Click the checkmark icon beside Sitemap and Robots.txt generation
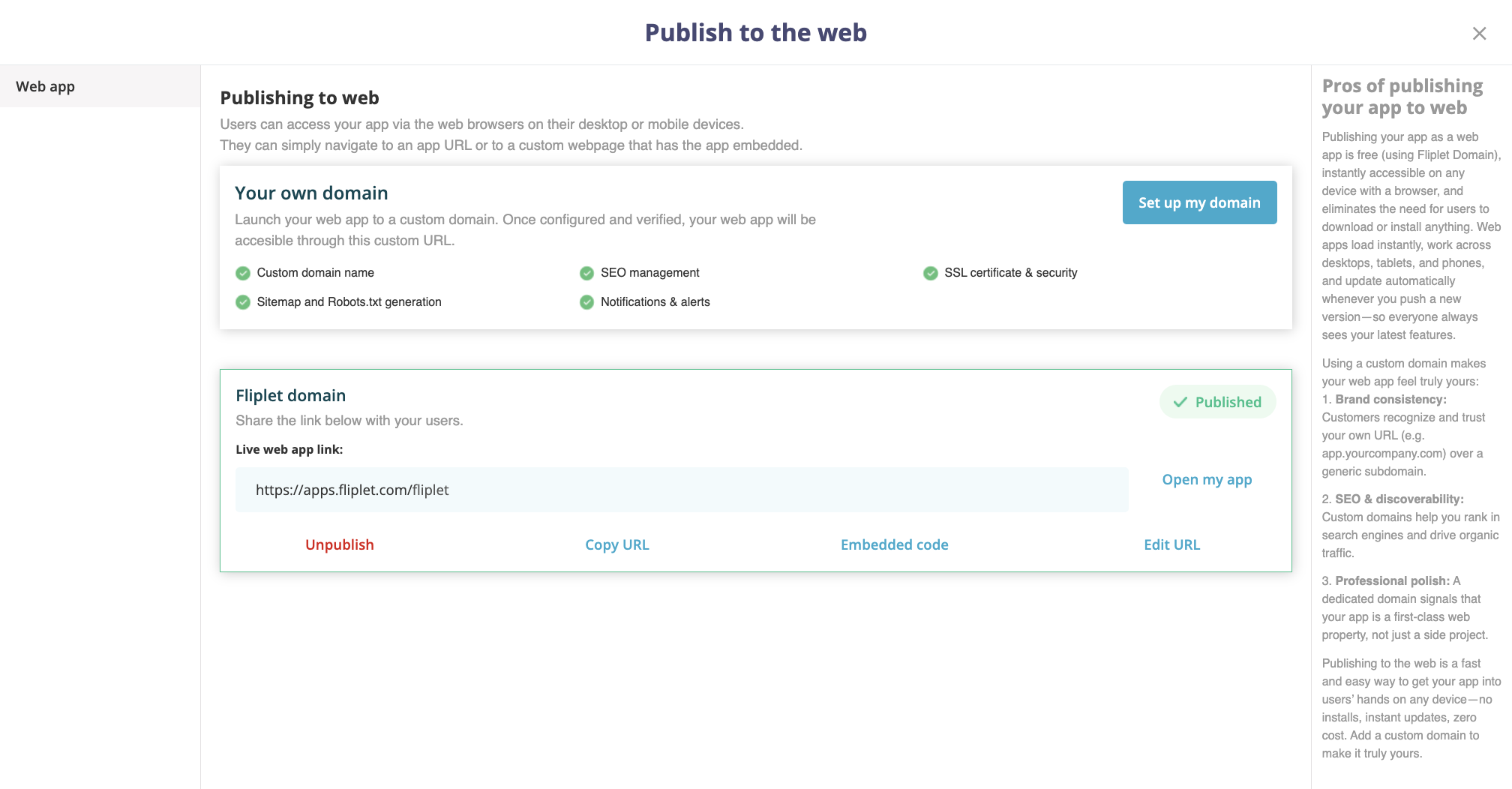This screenshot has width=1512, height=789. click(243, 302)
